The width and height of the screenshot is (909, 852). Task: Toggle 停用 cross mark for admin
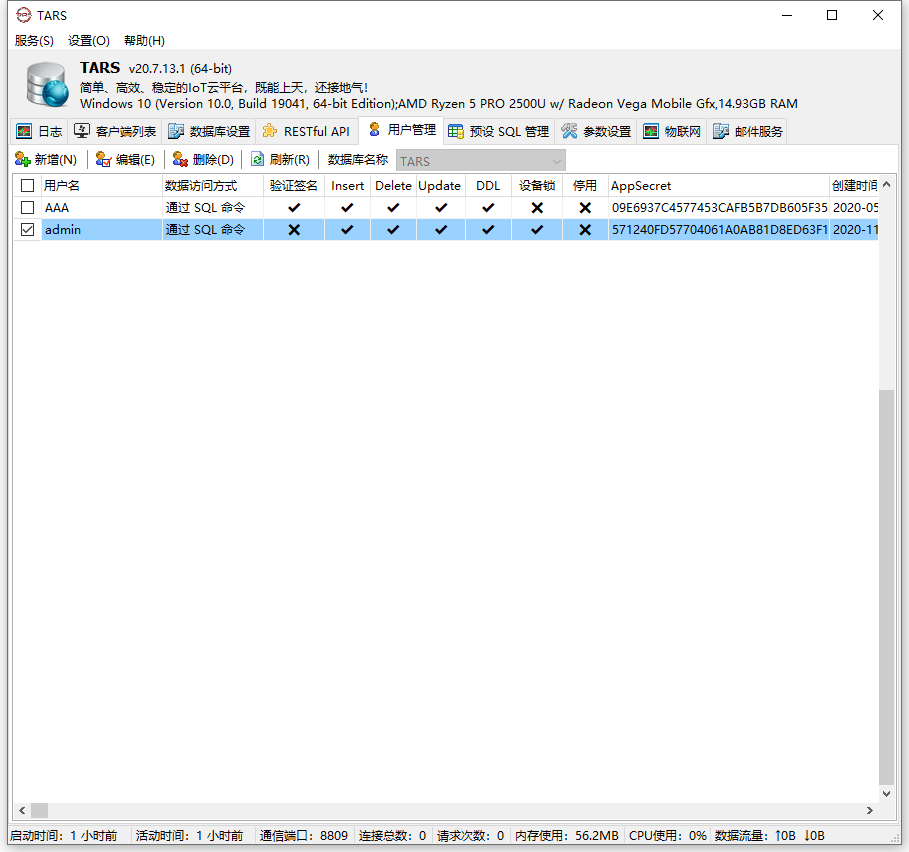[585, 230]
